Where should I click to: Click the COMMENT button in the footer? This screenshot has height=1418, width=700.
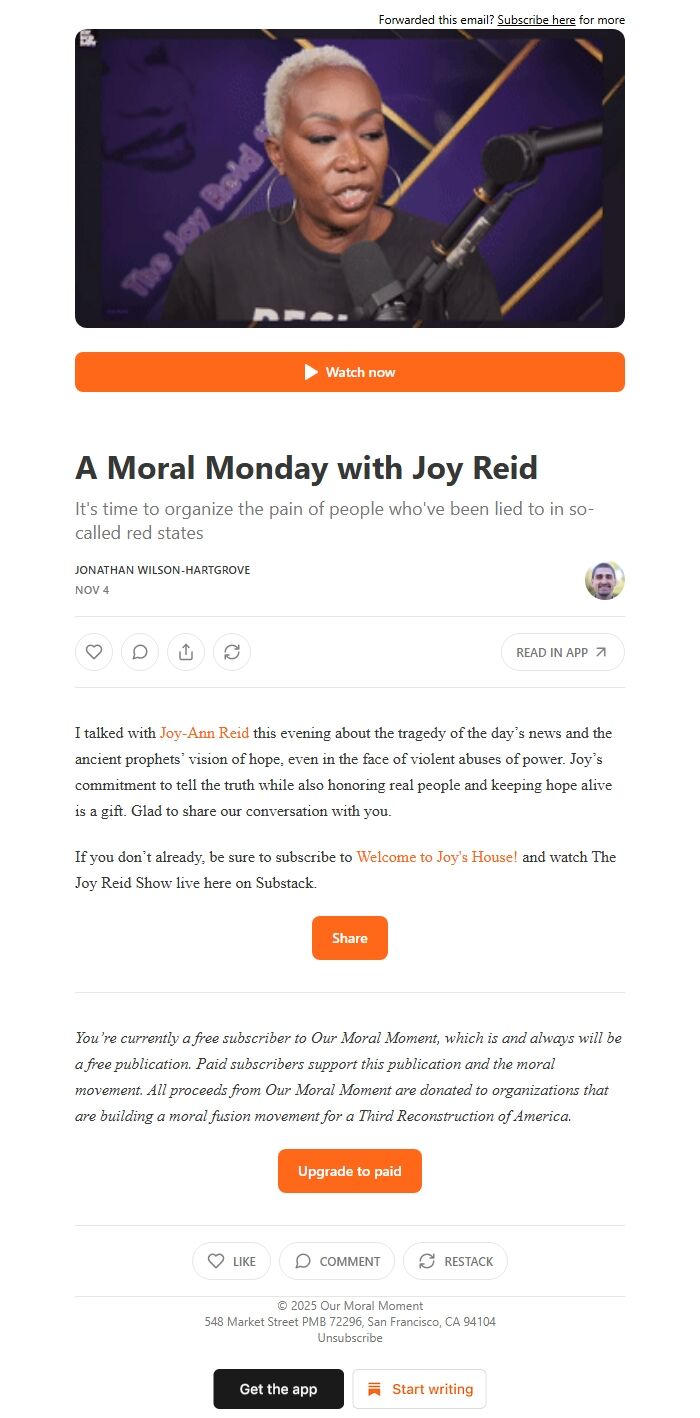coord(336,1261)
